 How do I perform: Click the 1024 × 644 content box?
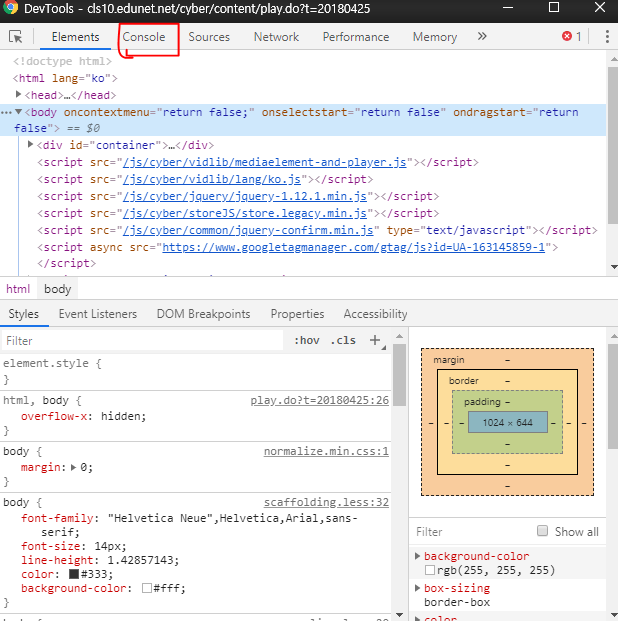pyautogui.click(x=507, y=422)
